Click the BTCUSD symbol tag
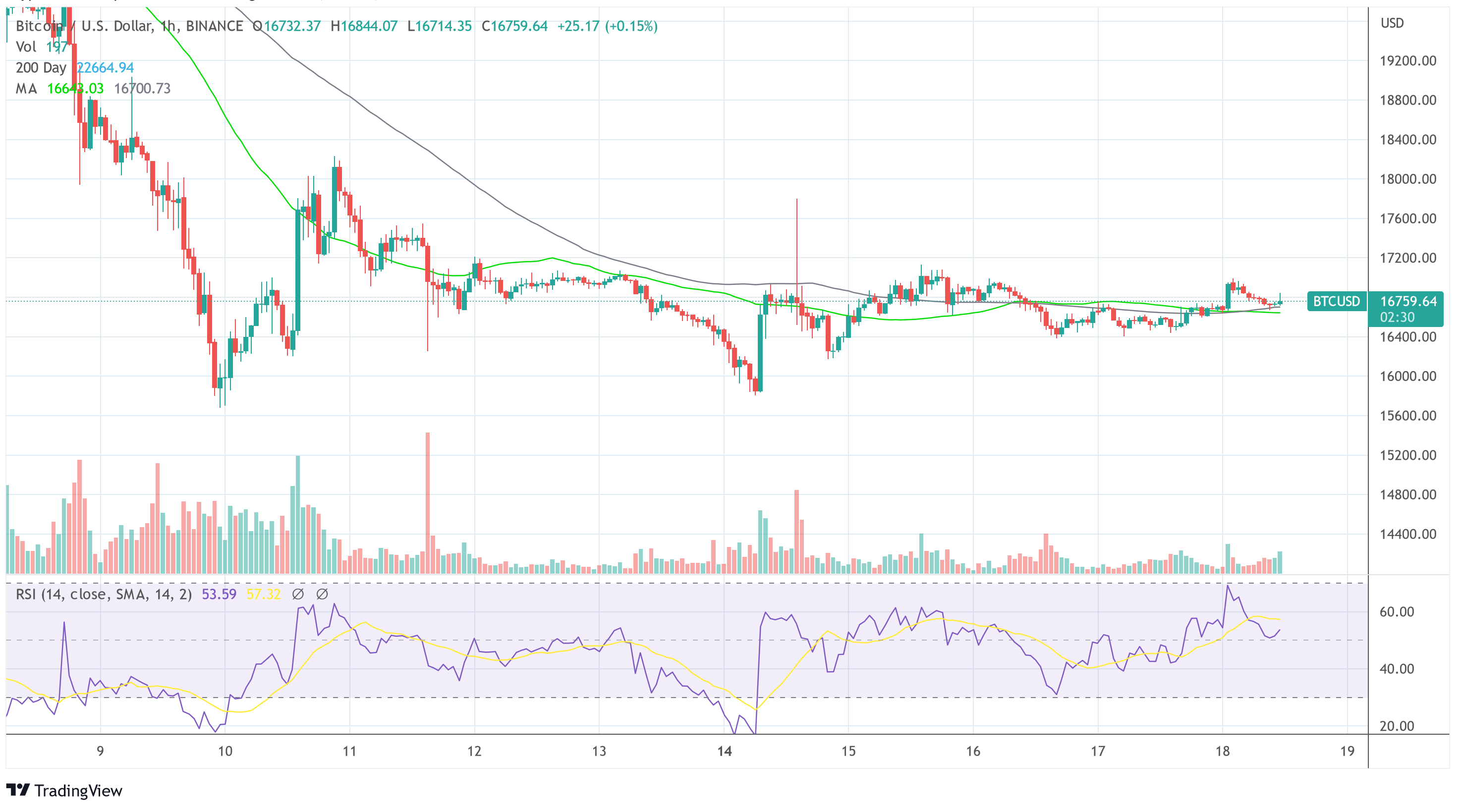The height and width of the screenshot is (812, 1462). (1336, 301)
